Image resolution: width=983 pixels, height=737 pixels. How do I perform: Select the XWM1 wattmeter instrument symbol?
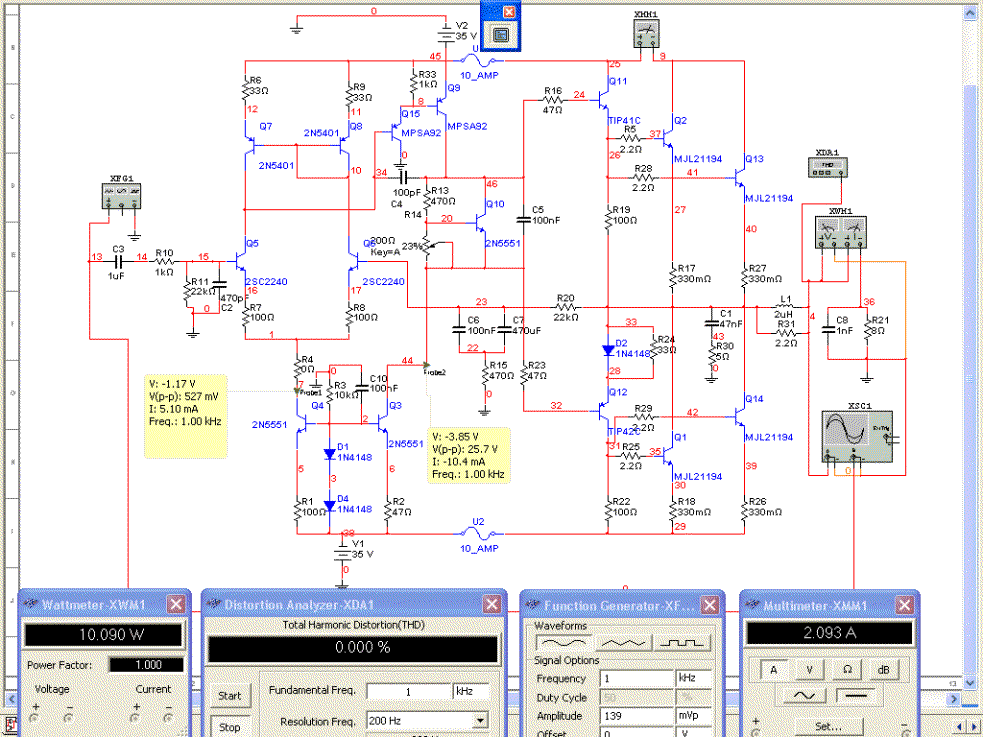pos(841,233)
